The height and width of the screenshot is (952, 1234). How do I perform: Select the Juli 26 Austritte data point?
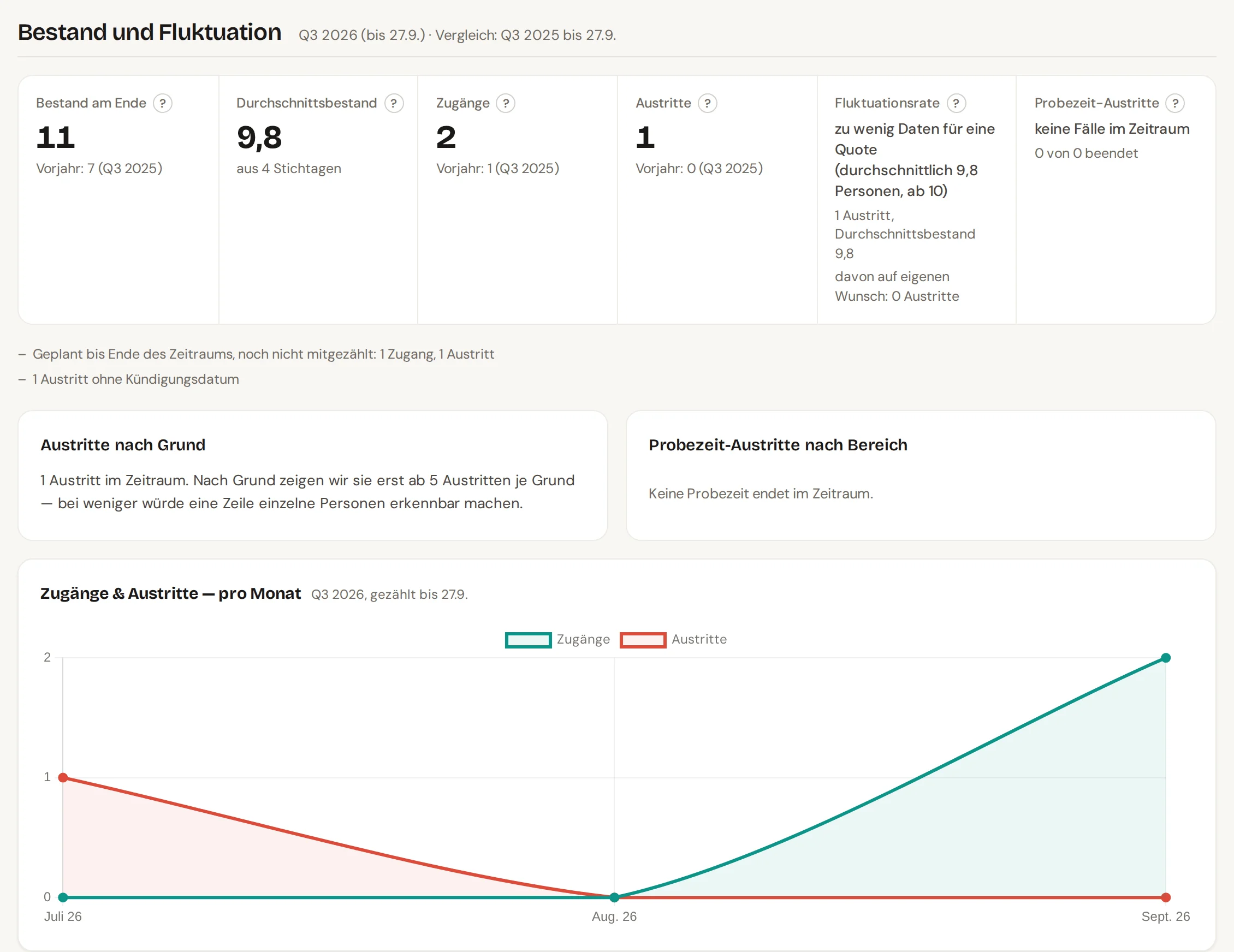pos(63,777)
